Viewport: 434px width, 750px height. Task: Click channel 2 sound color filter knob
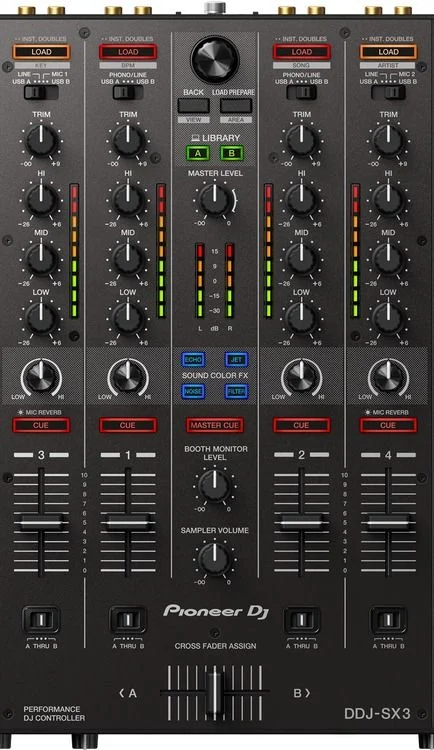coord(301,377)
